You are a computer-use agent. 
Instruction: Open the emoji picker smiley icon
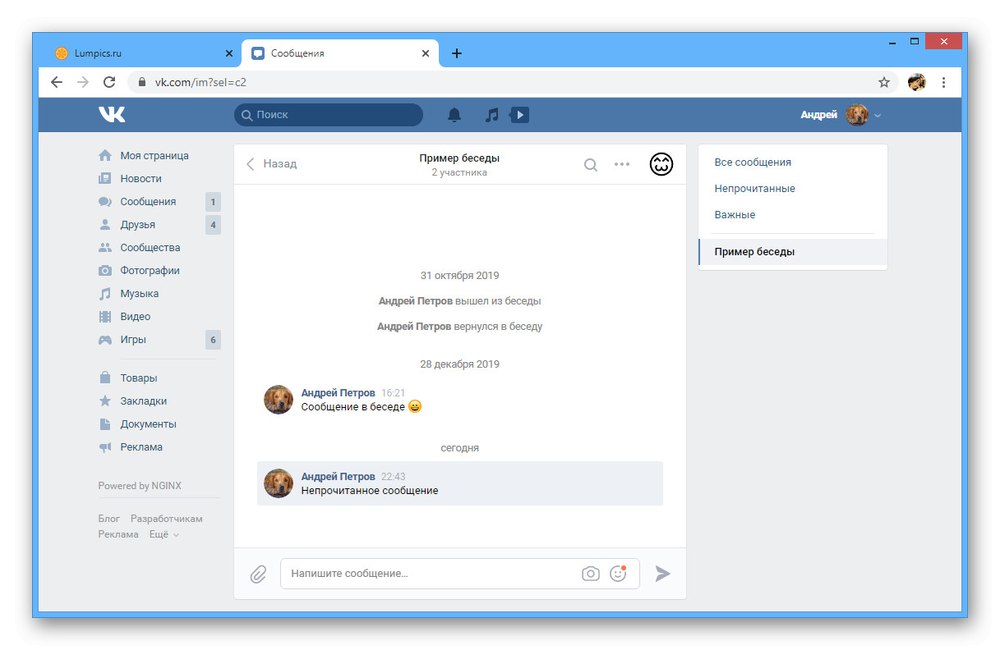[618, 573]
